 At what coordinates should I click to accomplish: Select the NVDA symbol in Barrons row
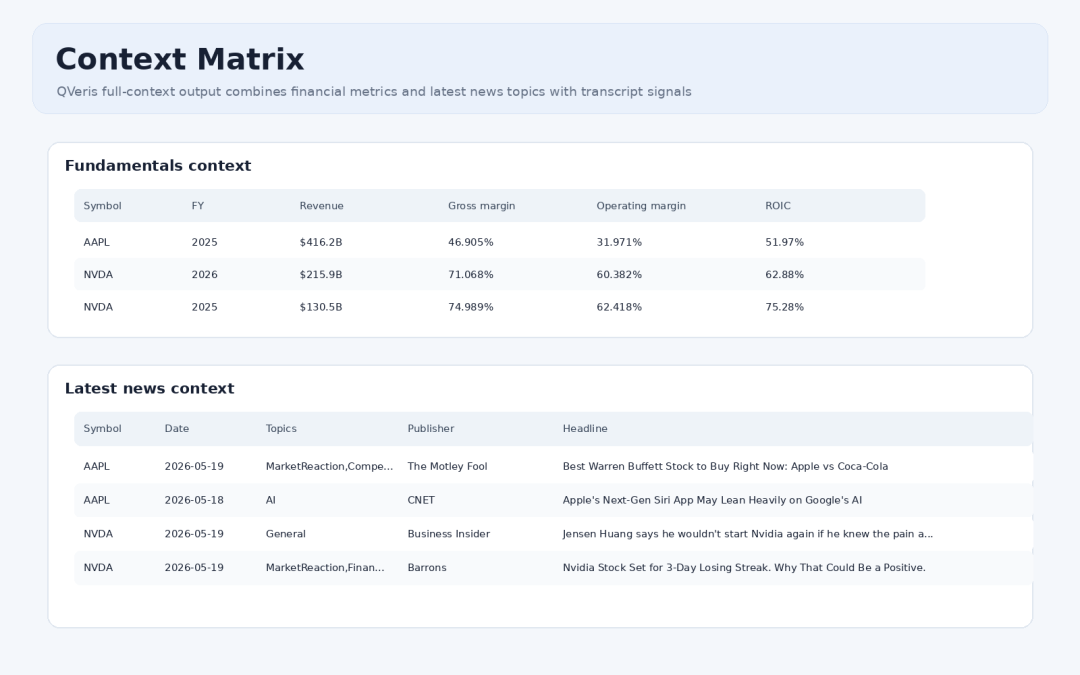click(x=98, y=568)
